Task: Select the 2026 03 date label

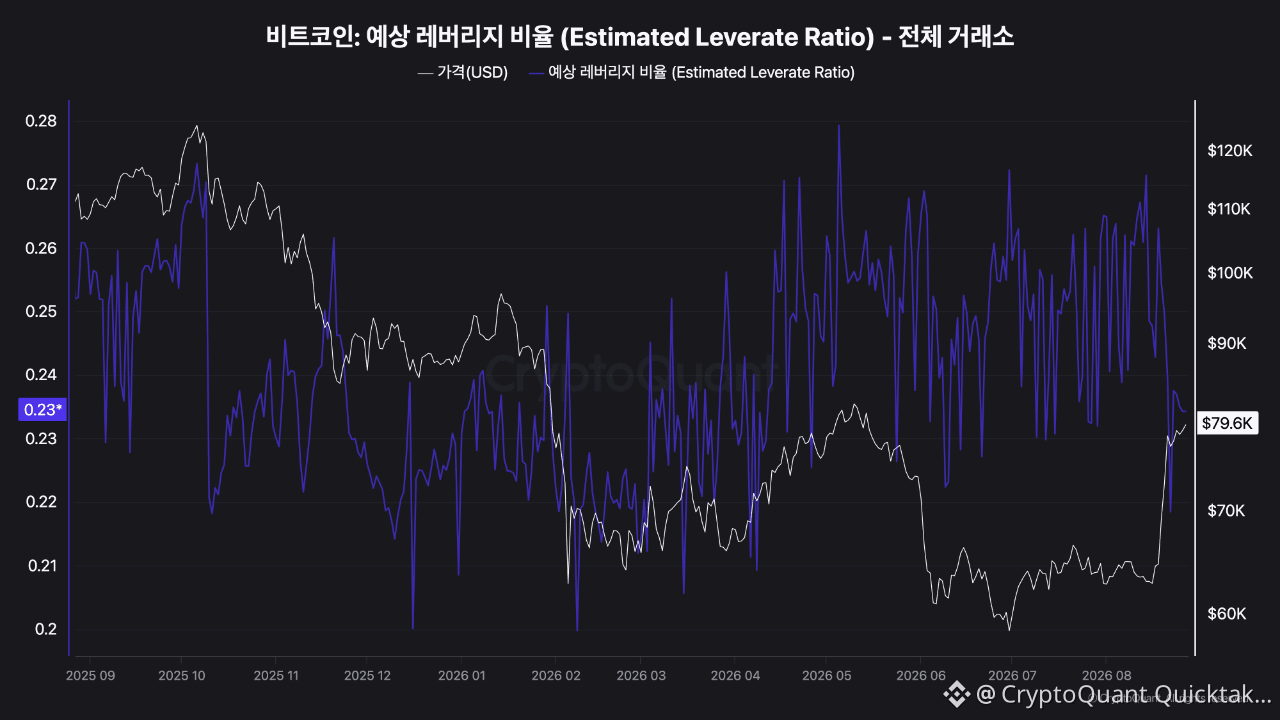Action: click(641, 676)
